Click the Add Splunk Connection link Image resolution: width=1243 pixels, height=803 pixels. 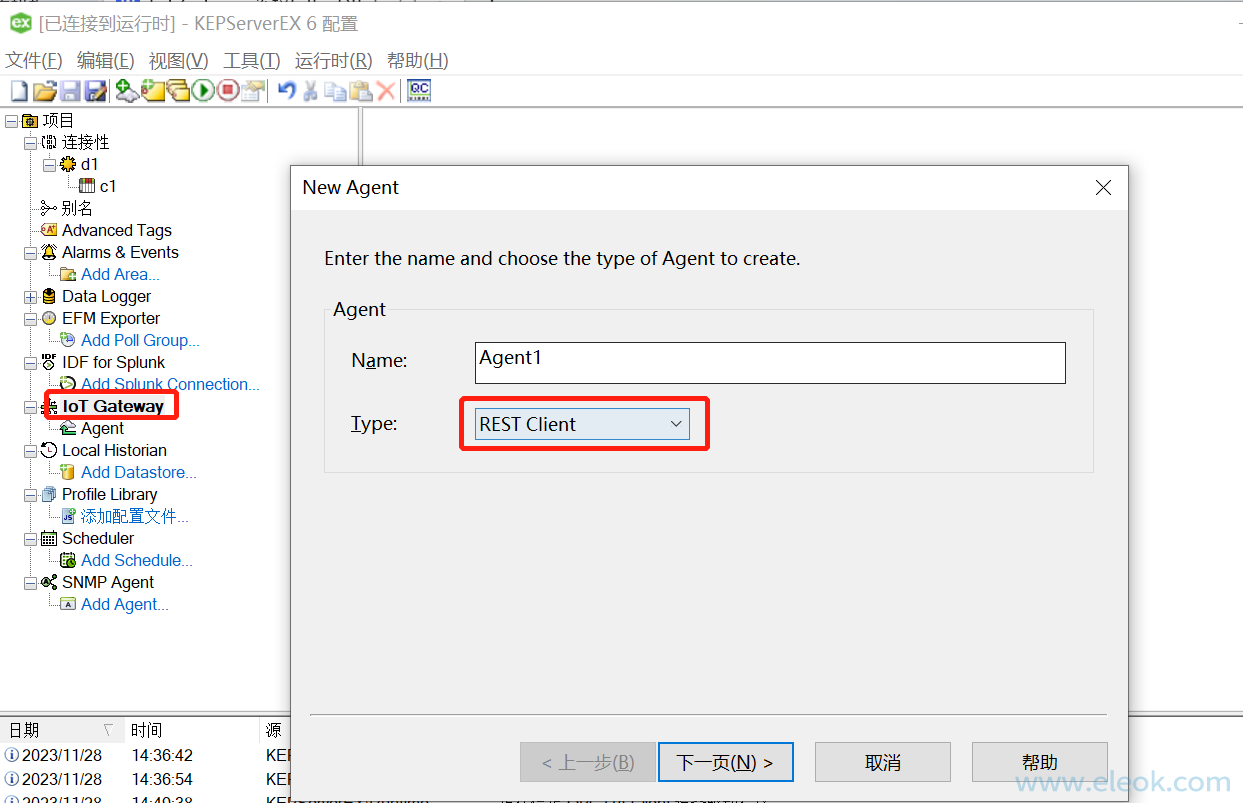pyautogui.click(x=170, y=384)
